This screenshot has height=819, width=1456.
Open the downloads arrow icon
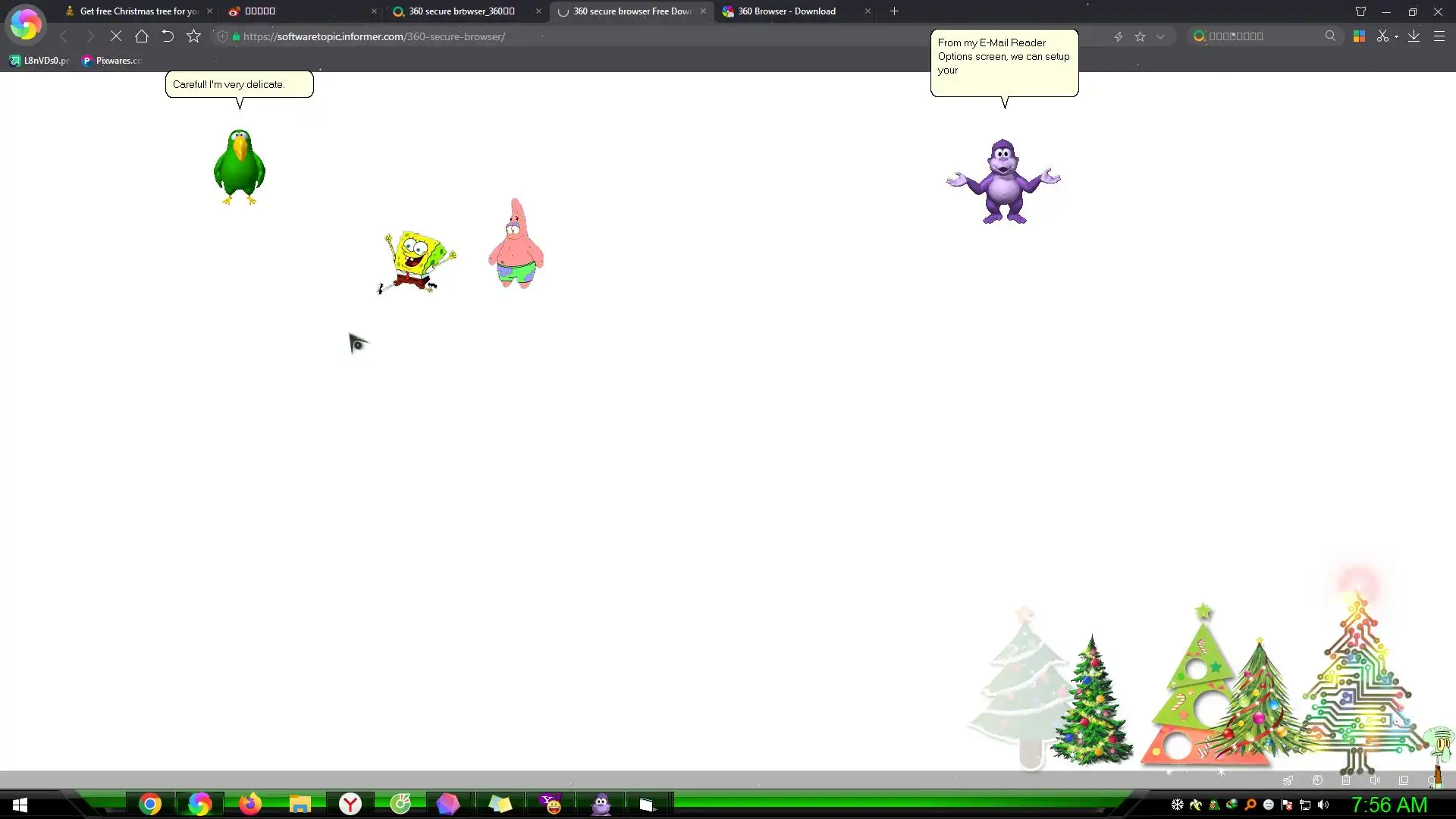pyautogui.click(x=1414, y=36)
